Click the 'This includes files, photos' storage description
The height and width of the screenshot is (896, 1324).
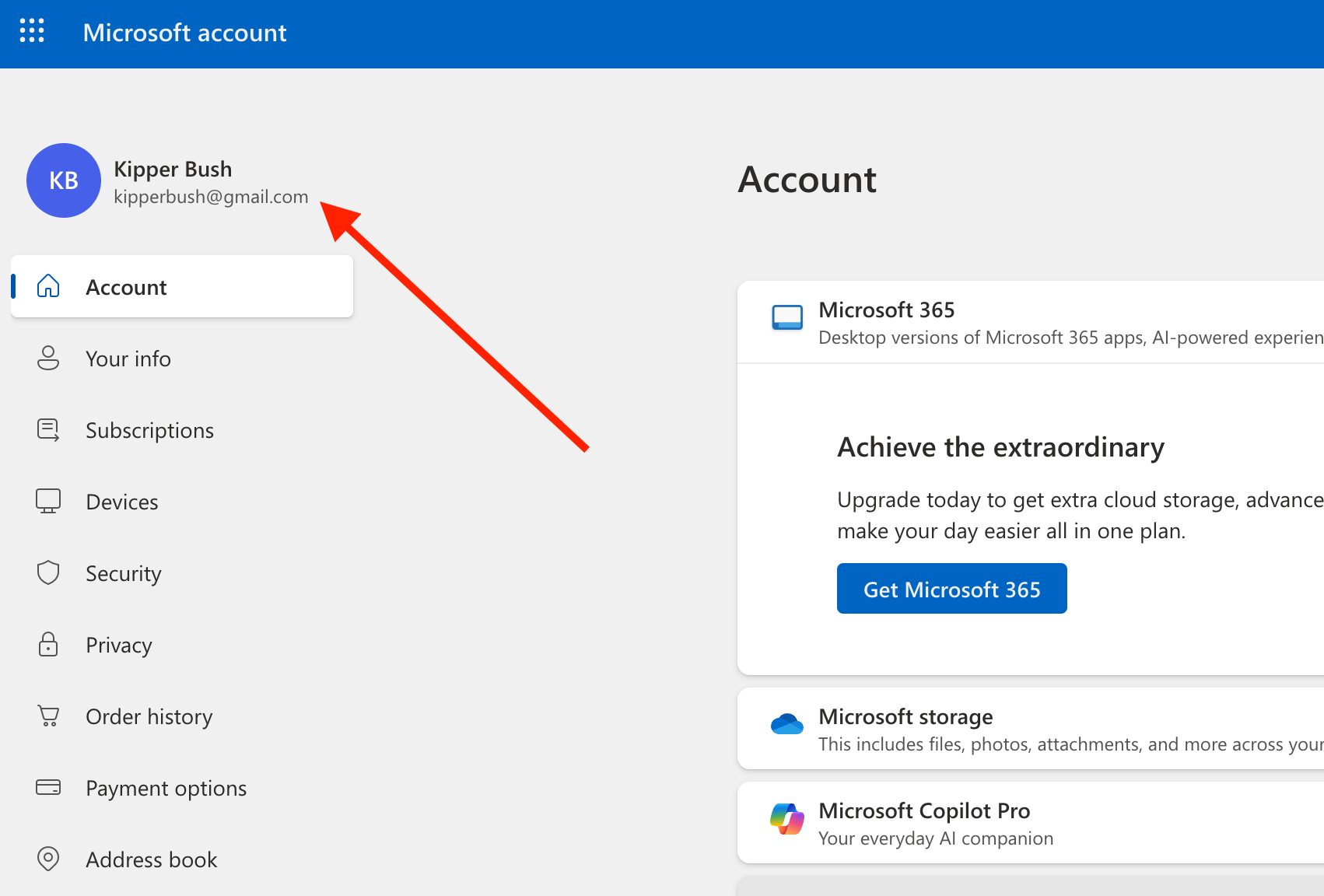[x=1071, y=744]
